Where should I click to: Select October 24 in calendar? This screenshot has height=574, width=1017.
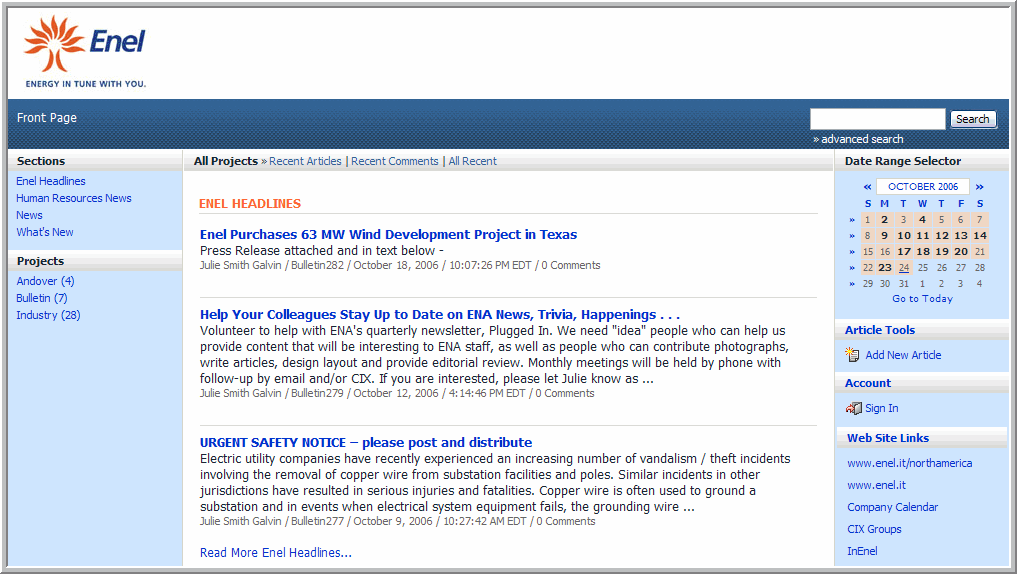click(x=904, y=267)
